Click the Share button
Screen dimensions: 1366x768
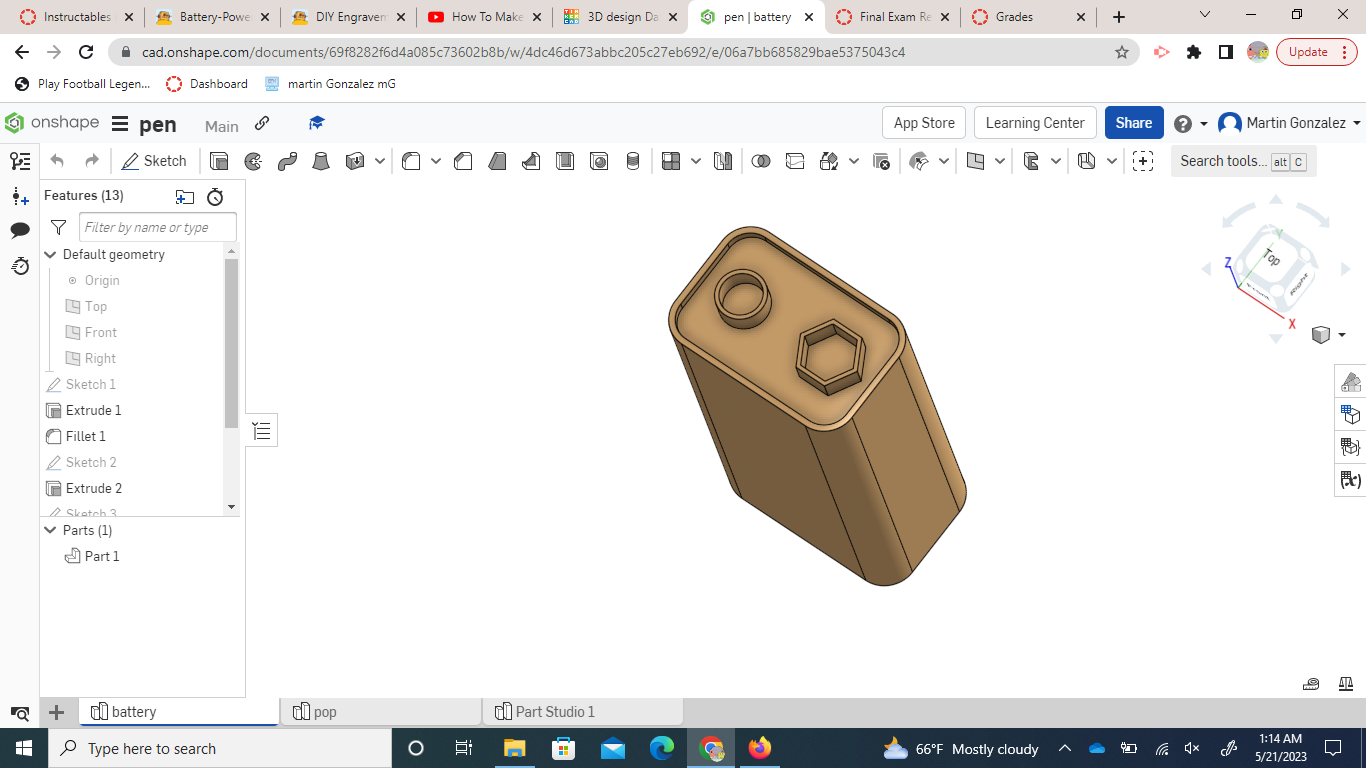[1133, 122]
